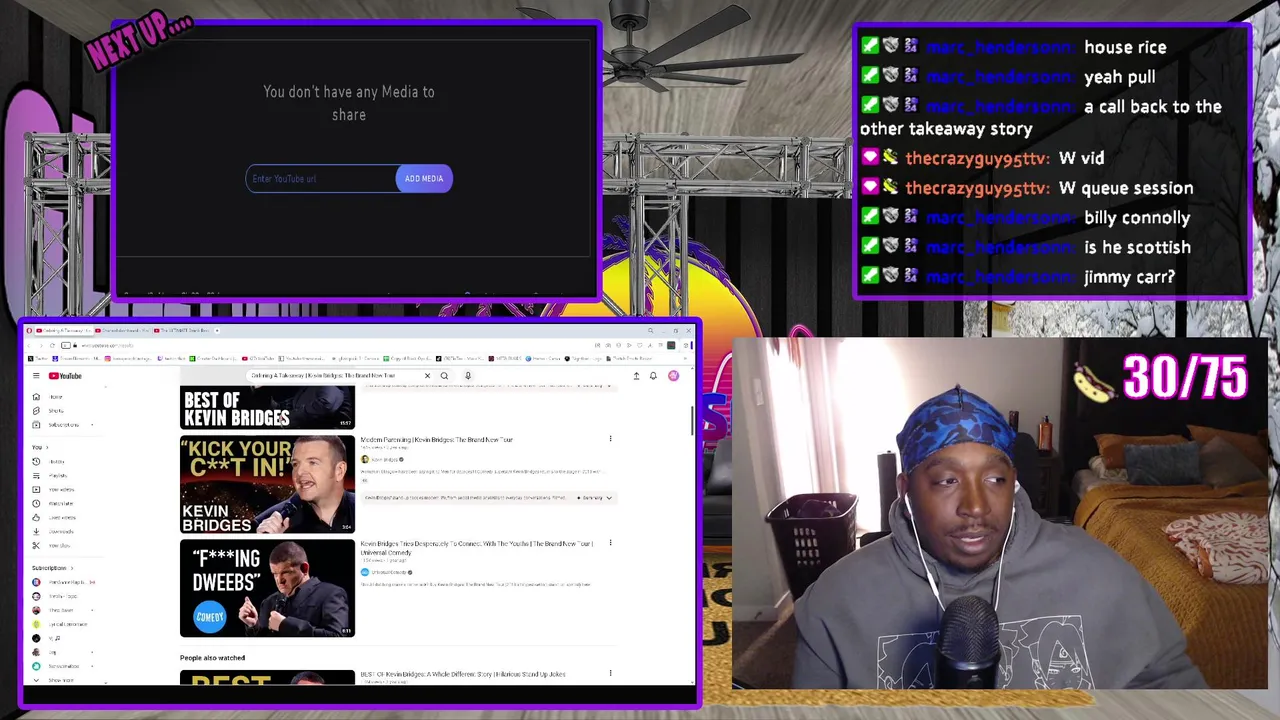
Task: Switch to the second browser tab
Action: 123,330
